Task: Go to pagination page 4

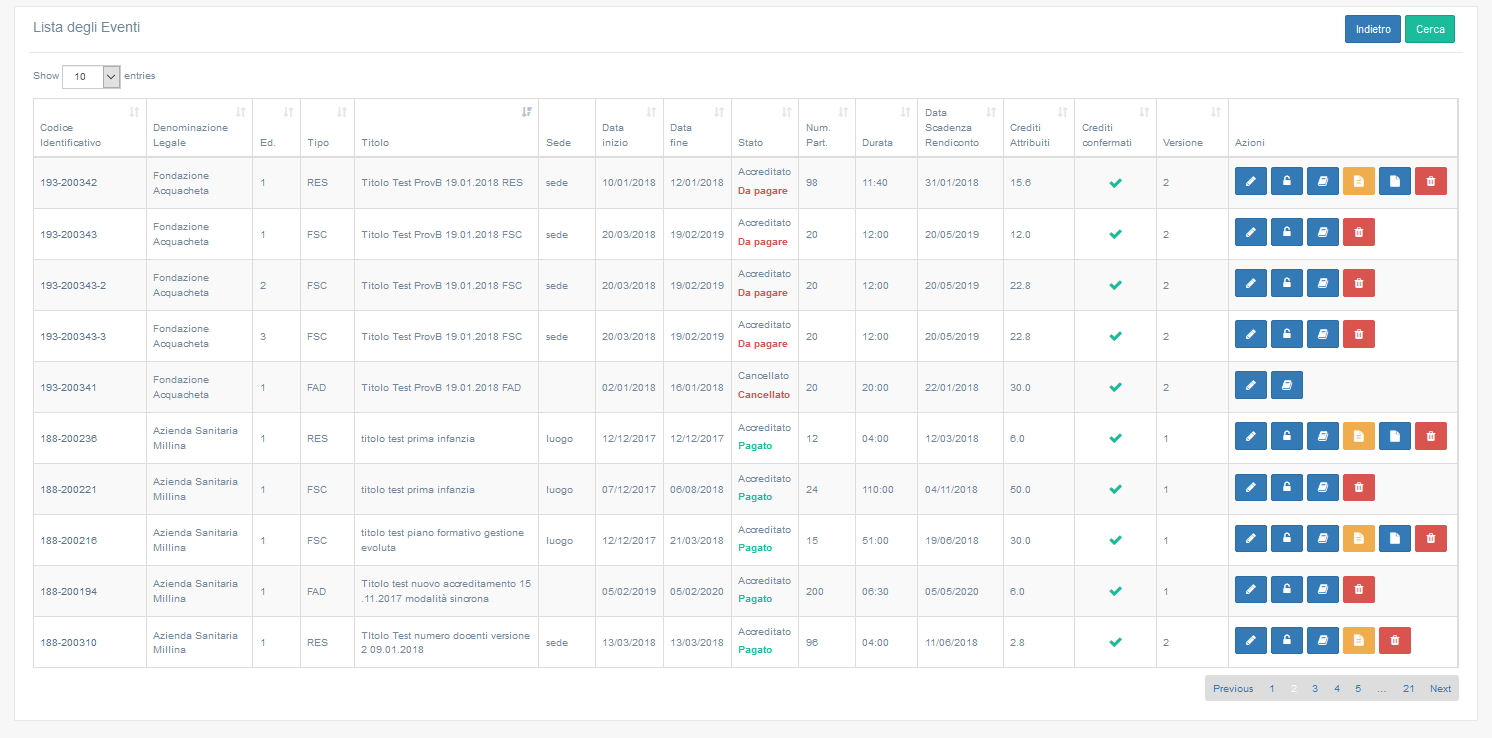Action: 1337,688
